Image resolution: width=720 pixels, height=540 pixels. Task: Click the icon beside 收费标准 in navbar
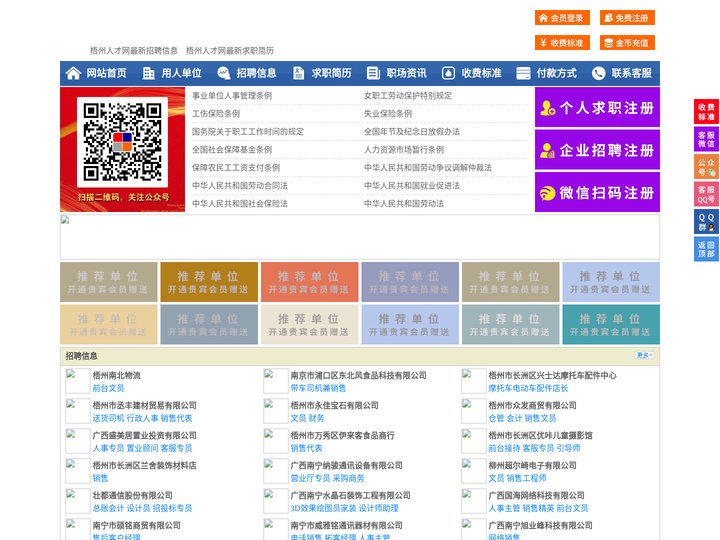pyautogui.click(x=448, y=73)
